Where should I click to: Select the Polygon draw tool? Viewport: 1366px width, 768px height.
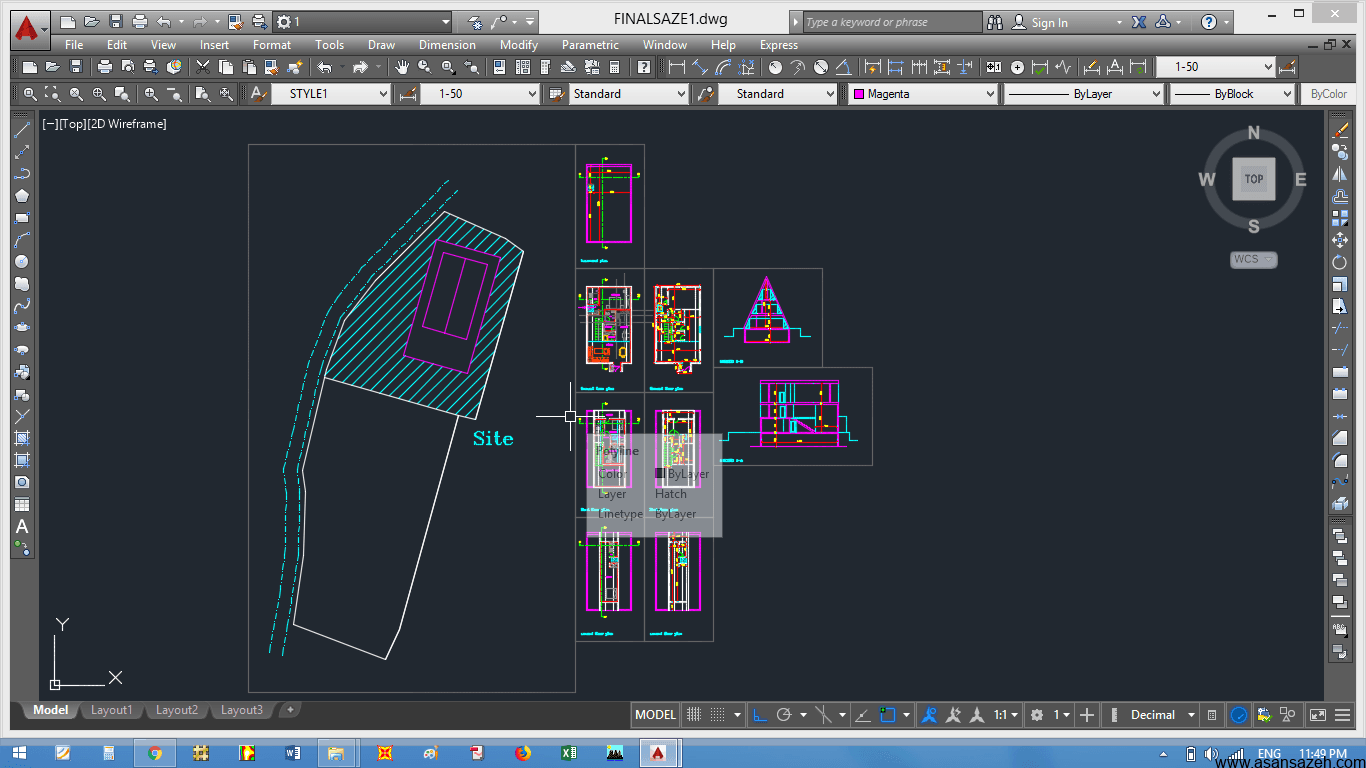22,196
